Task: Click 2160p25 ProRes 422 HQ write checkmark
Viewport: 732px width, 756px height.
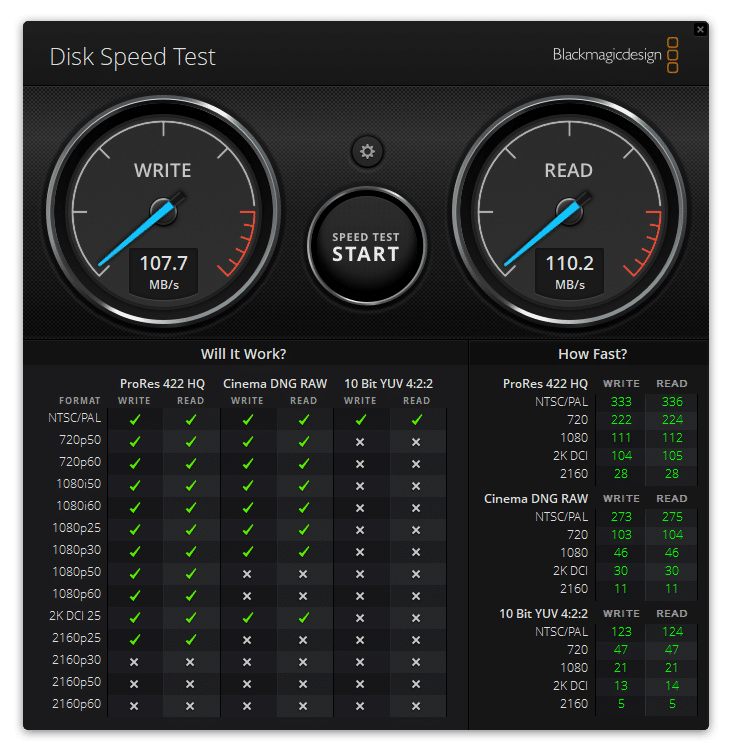Action: coord(135,639)
